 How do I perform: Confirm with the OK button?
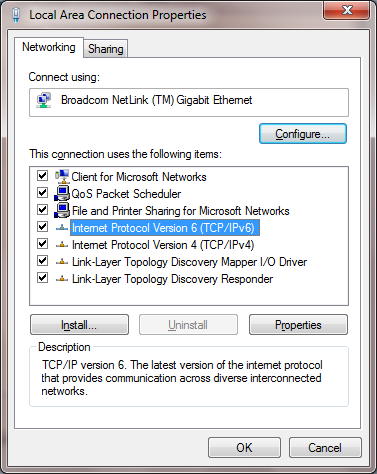(x=244, y=448)
